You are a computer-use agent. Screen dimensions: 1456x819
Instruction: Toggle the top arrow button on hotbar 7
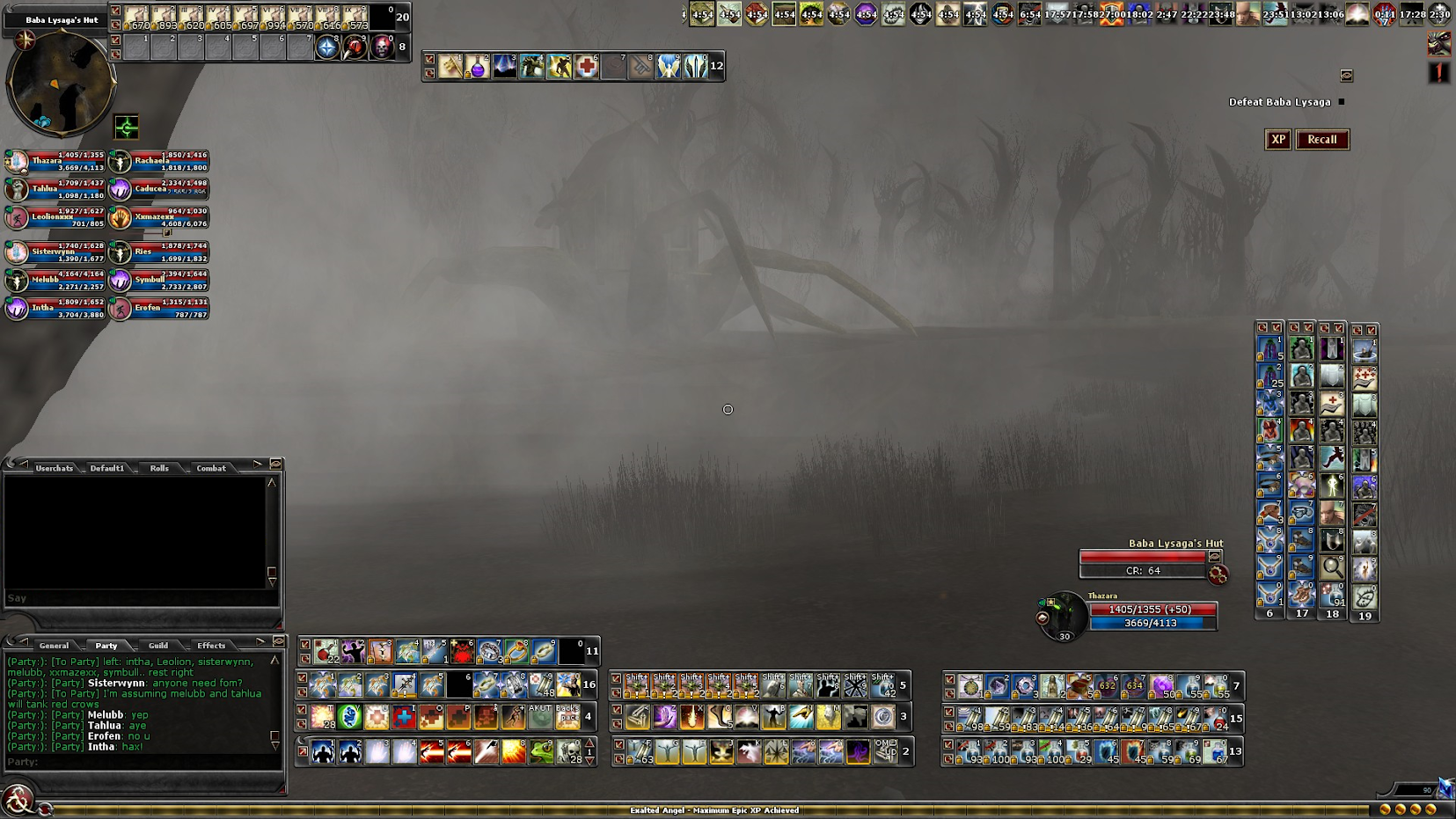[x=949, y=679]
